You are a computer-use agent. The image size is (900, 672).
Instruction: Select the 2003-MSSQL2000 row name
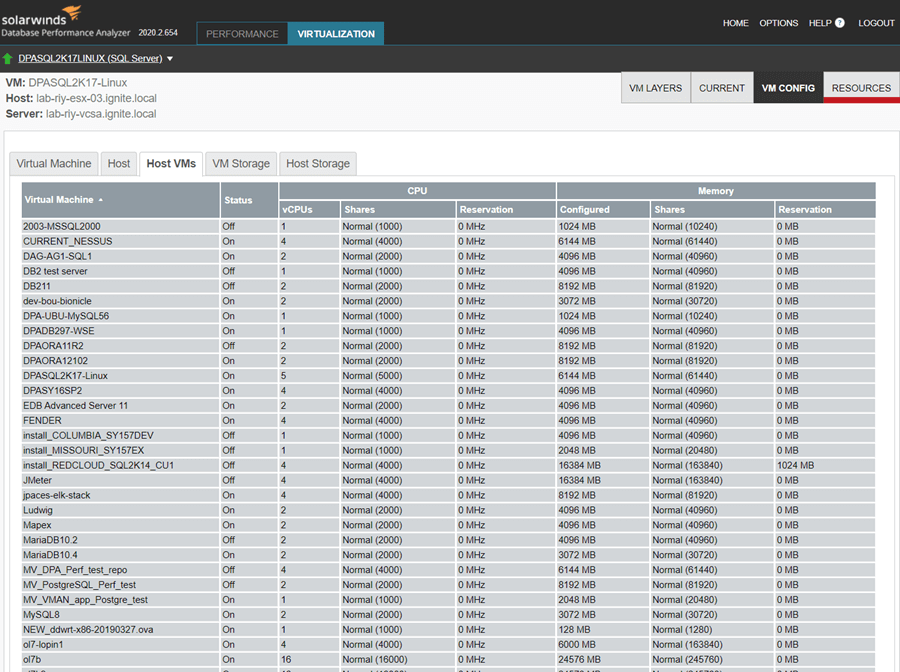click(x=61, y=227)
